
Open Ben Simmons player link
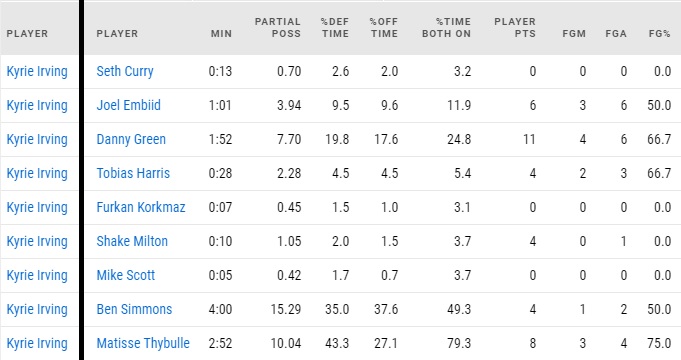pos(134,309)
